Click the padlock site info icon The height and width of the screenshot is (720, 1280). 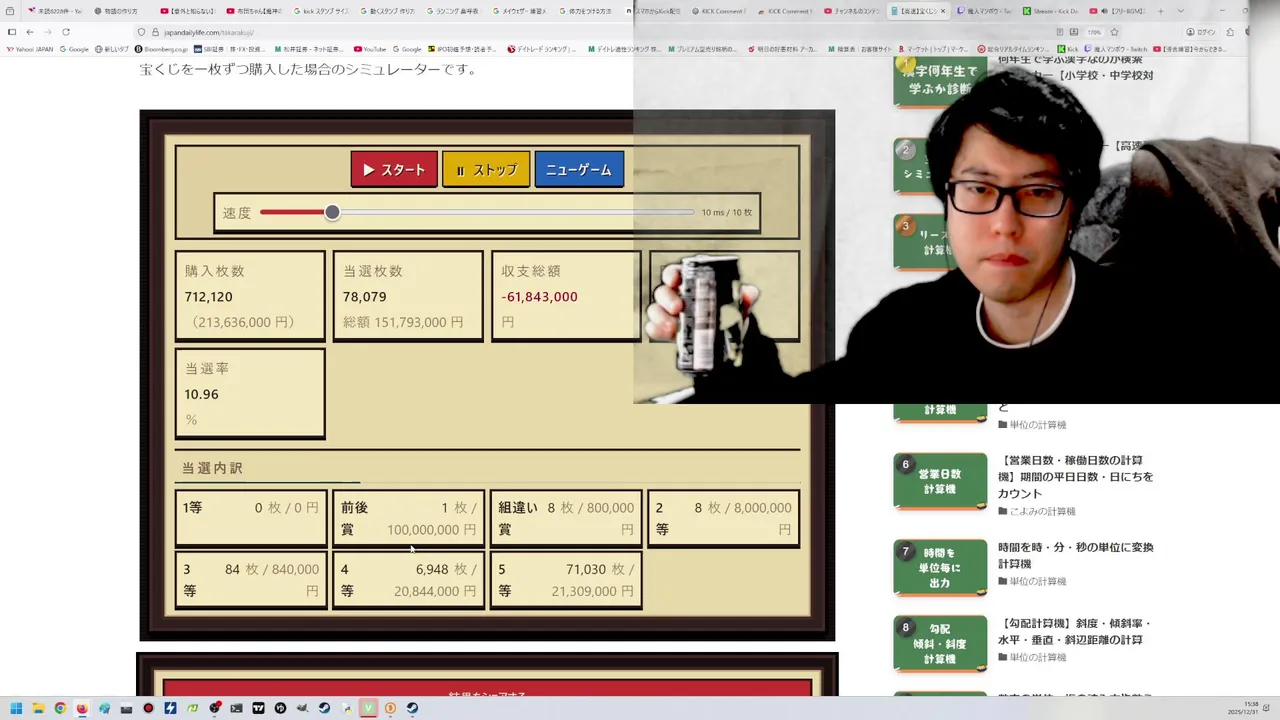(x=155, y=32)
